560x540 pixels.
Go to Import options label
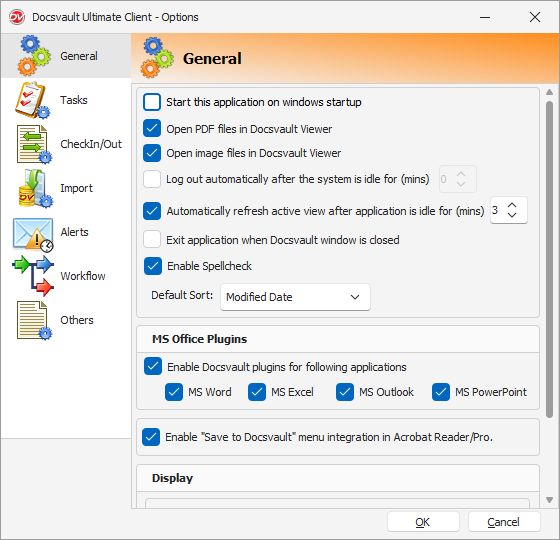[x=76, y=188]
